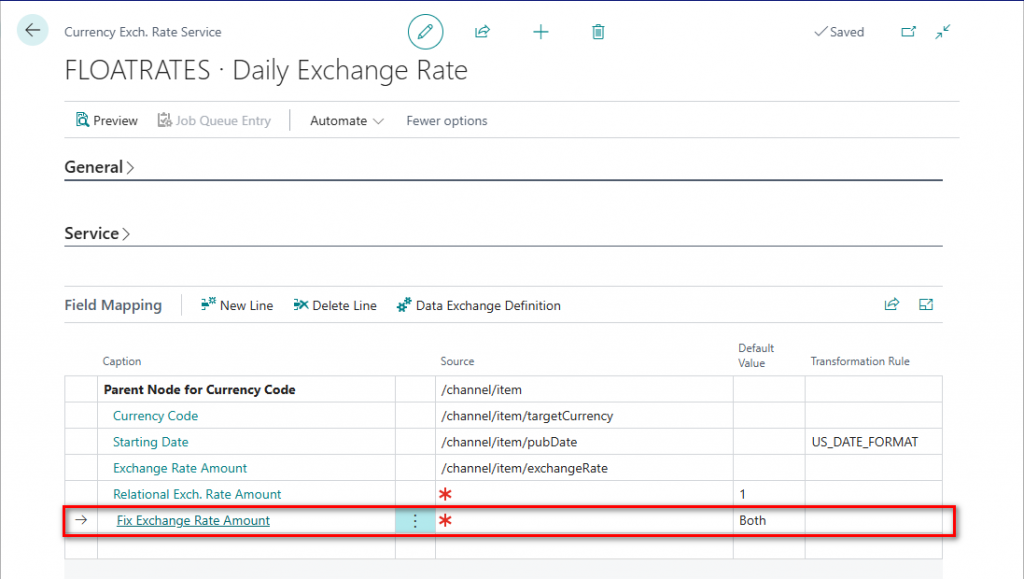This screenshot has width=1024, height=579.
Task: Expand Field Mapping to full view
Action: 926,305
